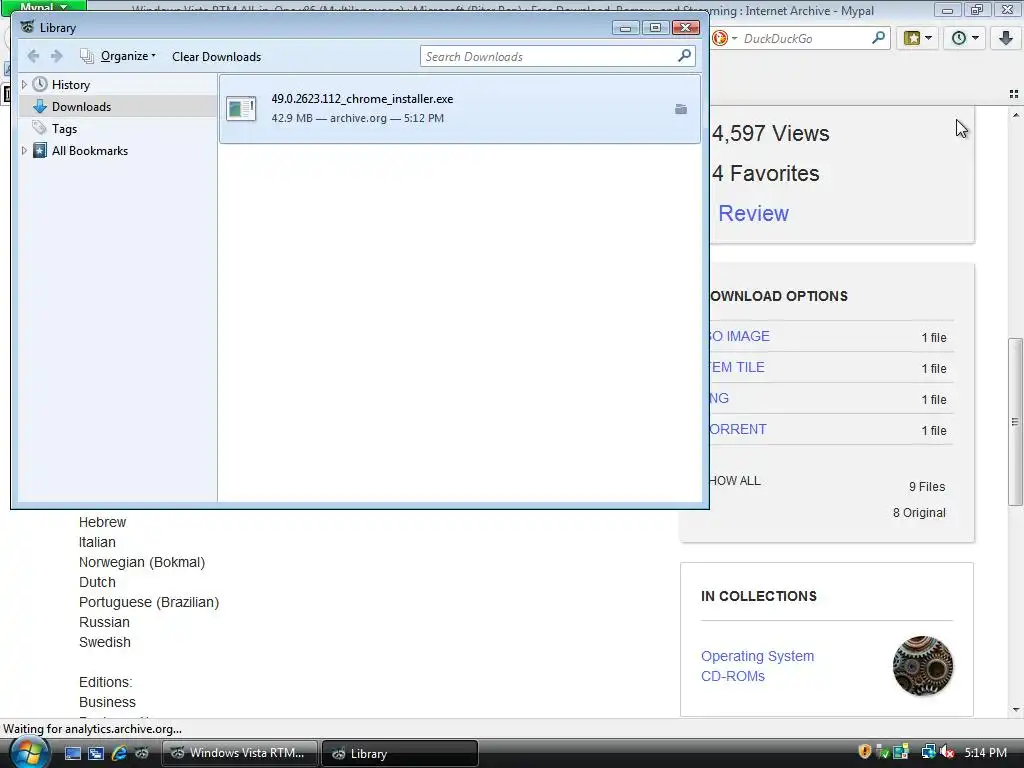Click the Hebrew language text
1024x768 pixels.
click(x=103, y=522)
